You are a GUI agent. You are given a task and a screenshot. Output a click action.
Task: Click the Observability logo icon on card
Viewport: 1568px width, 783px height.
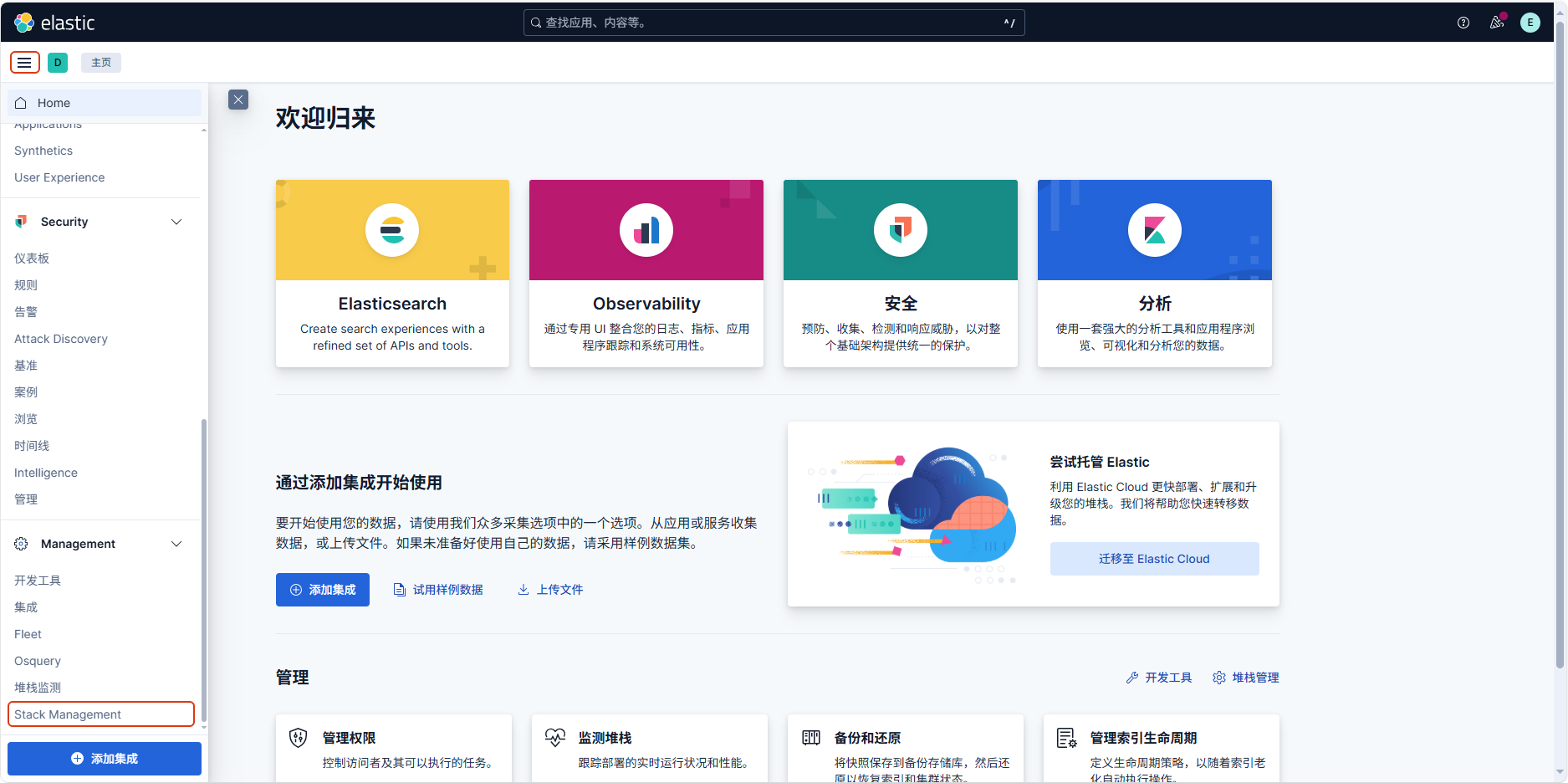pyautogui.click(x=646, y=230)
